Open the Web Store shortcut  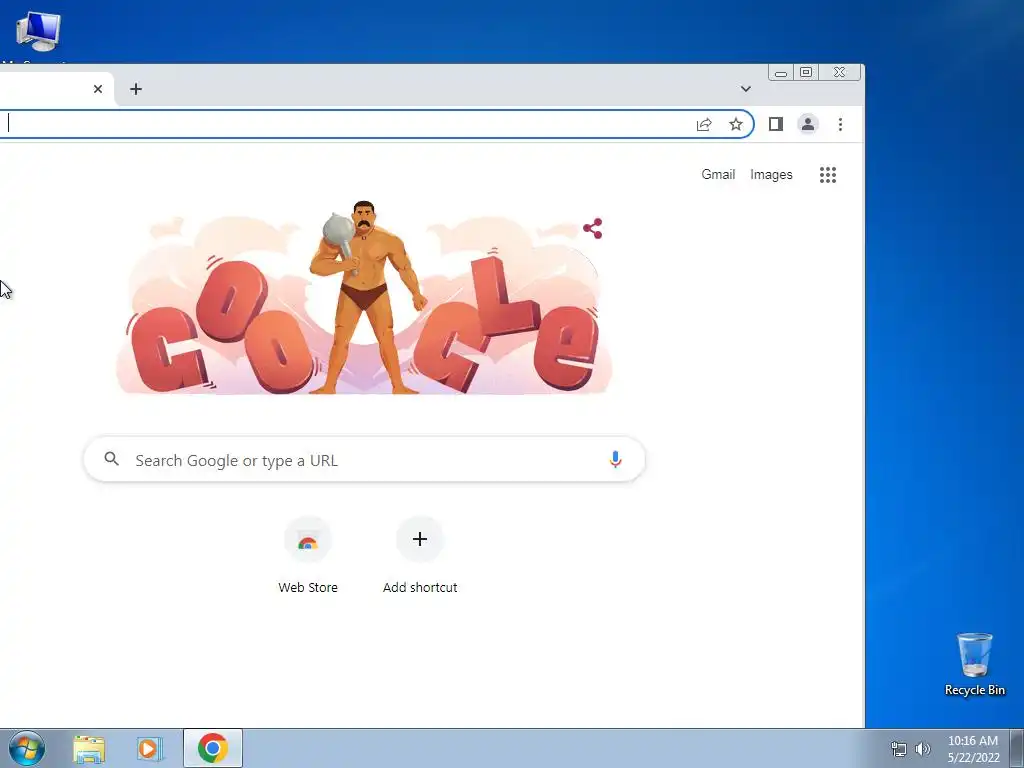click(308, 556)
